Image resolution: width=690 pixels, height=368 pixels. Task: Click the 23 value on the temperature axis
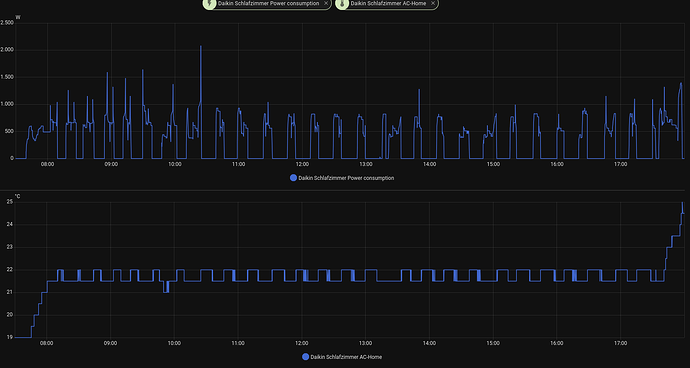click(x=11, y=247)
